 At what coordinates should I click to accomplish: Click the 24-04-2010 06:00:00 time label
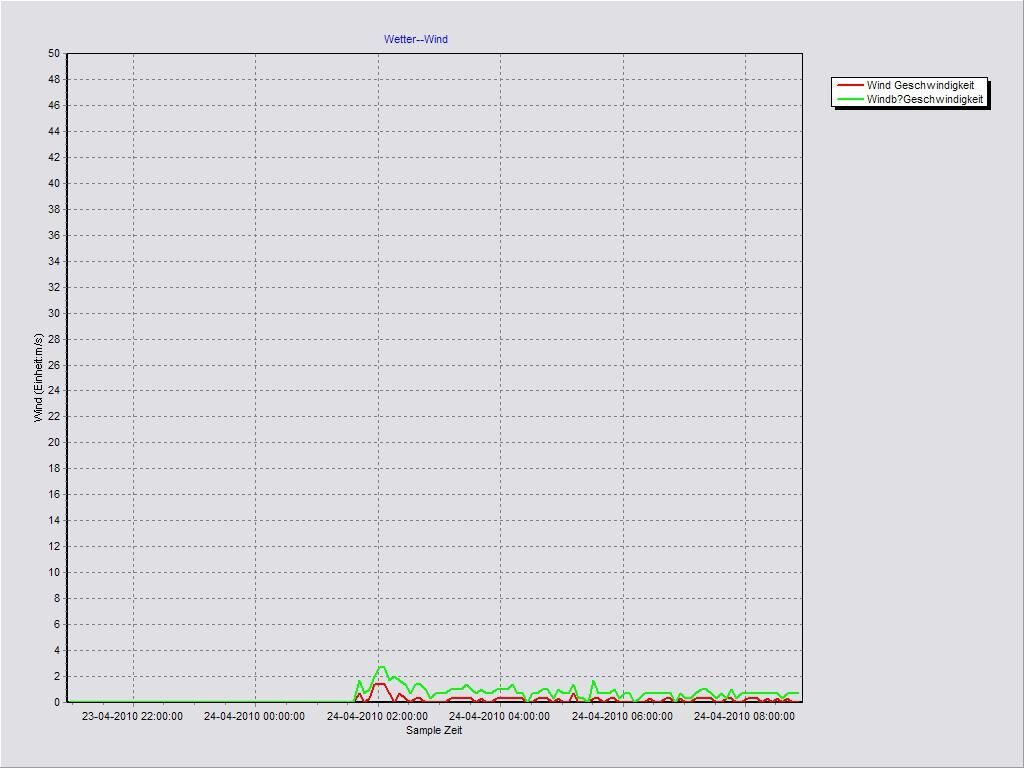[x=622, y=716]
